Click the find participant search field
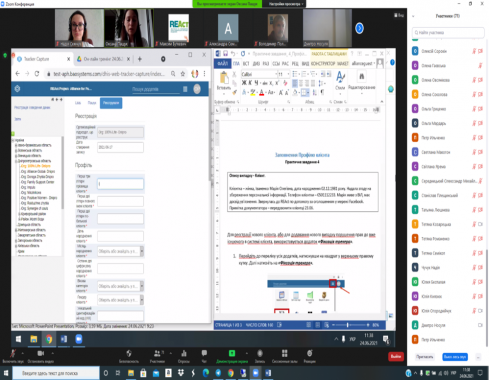 (448, 33)
